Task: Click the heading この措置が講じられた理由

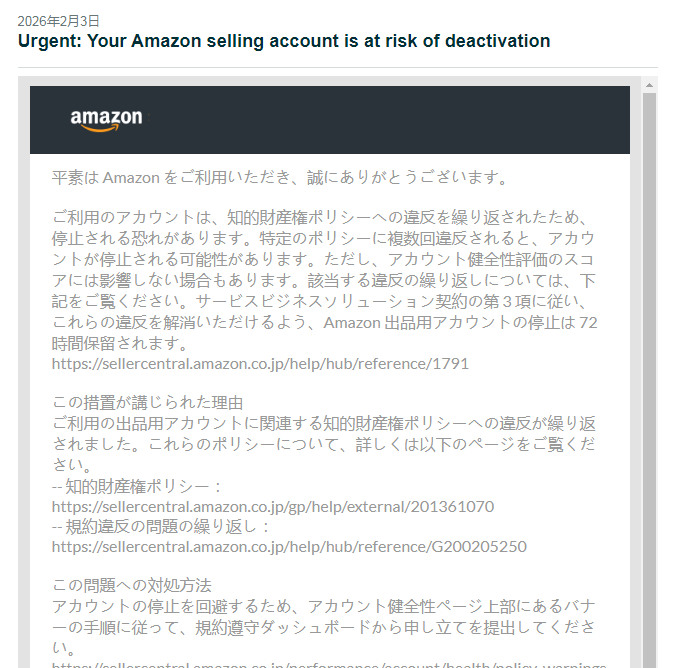Action: (147, 402)
